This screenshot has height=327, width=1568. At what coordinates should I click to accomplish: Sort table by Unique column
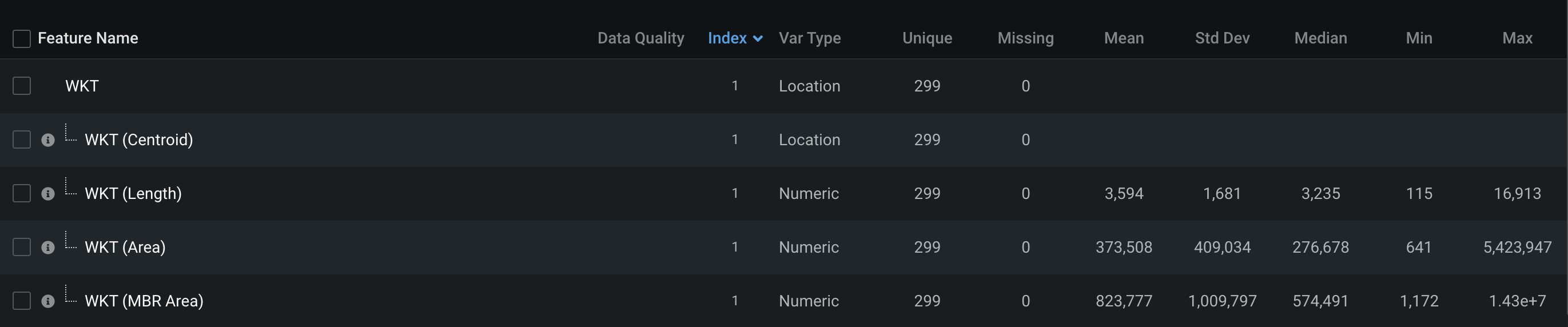pyautogui.click(x=927, y=38)
